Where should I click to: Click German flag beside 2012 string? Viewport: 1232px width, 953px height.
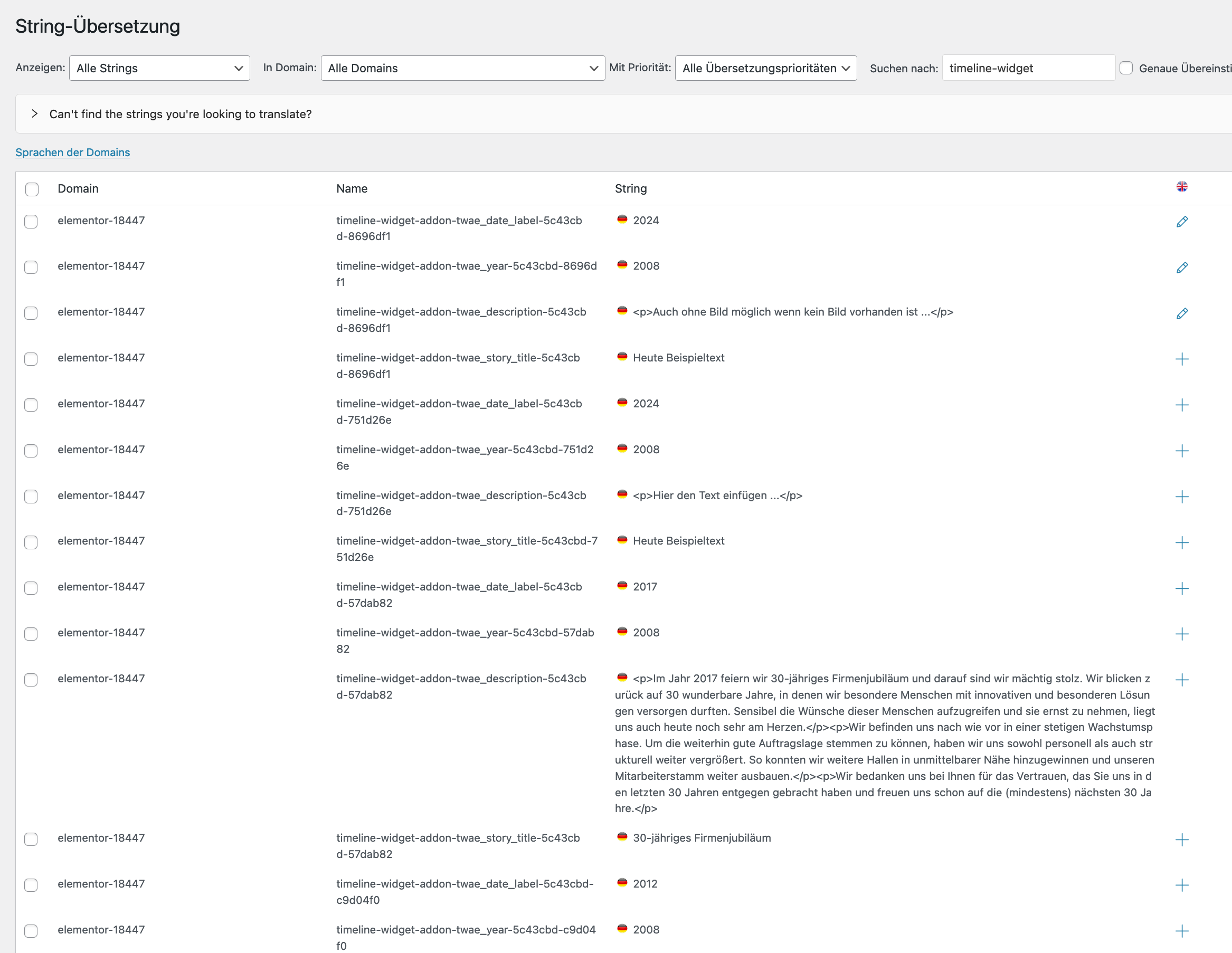(x=622, y=882)
